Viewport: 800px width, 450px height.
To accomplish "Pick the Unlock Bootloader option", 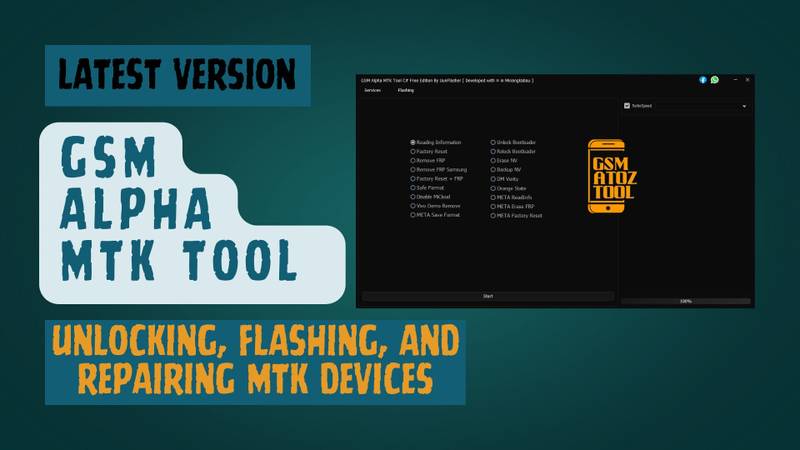I will coord(493,143).
